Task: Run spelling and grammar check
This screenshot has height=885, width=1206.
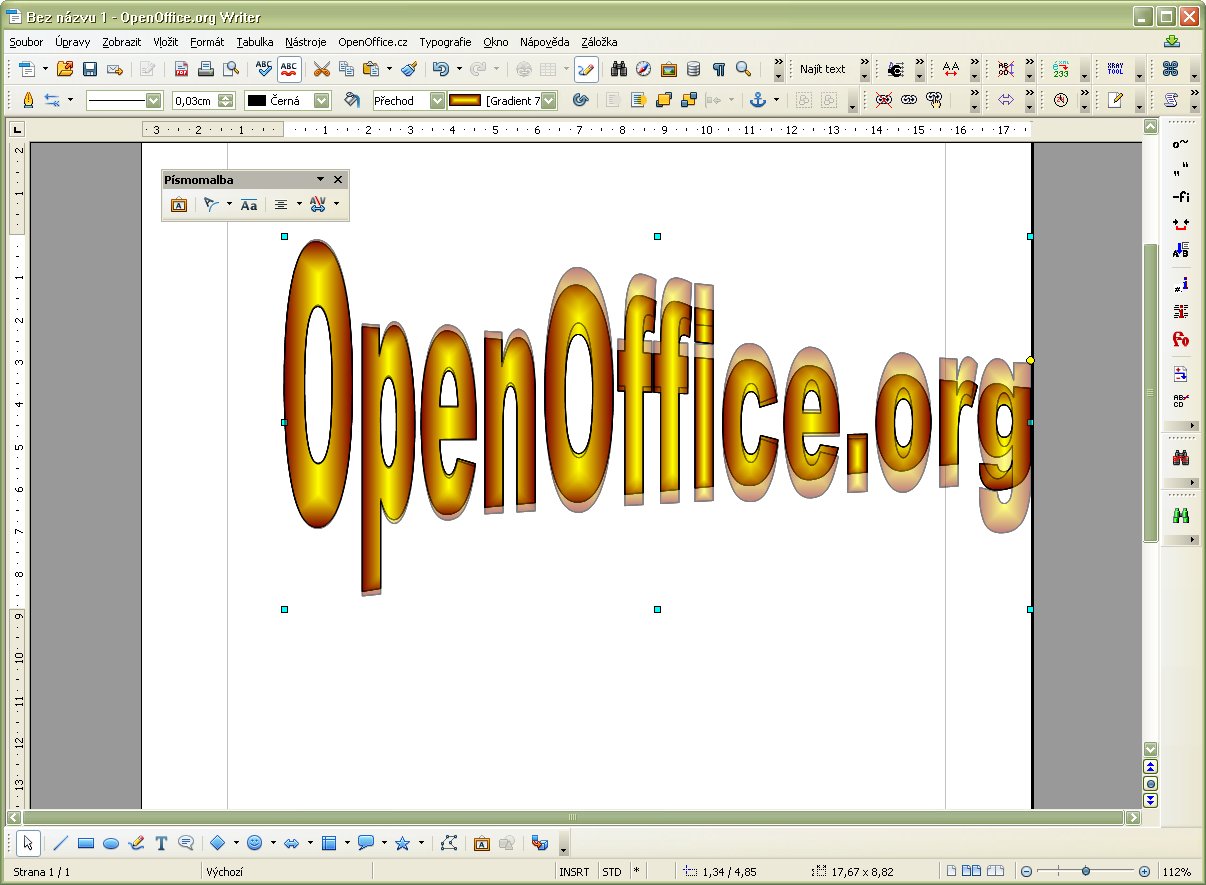Action: 264,69
